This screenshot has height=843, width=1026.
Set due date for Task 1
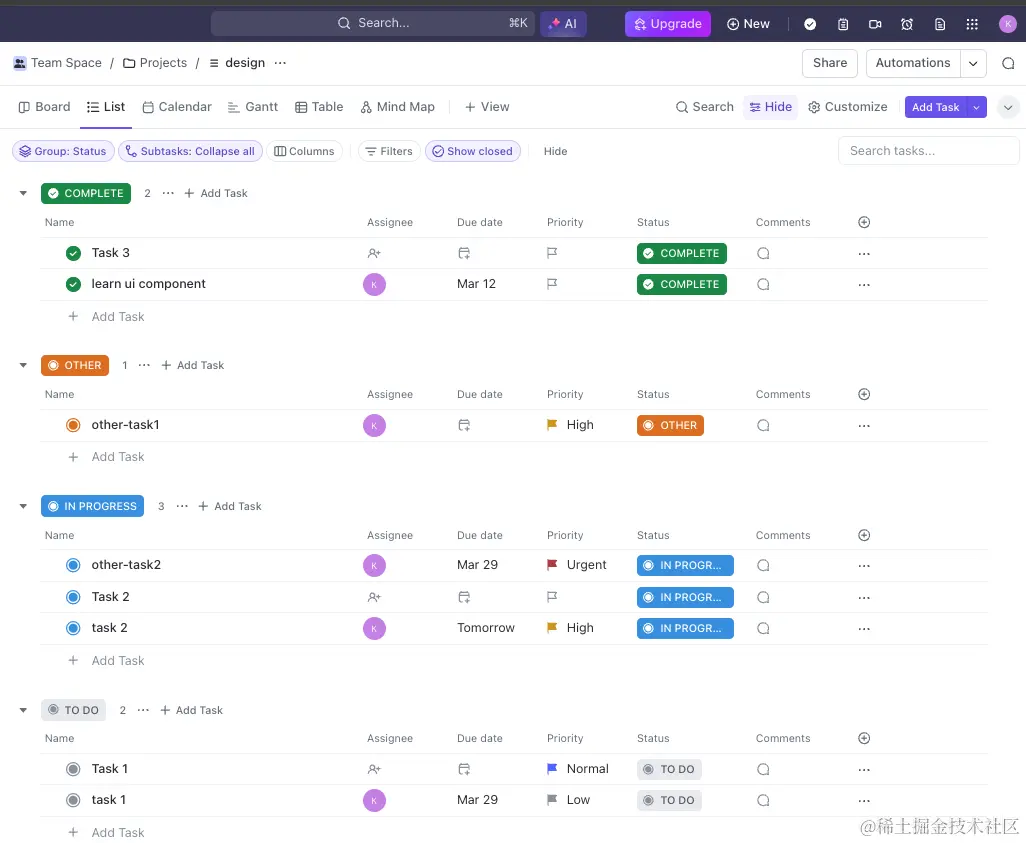click(x=464, y=769)
